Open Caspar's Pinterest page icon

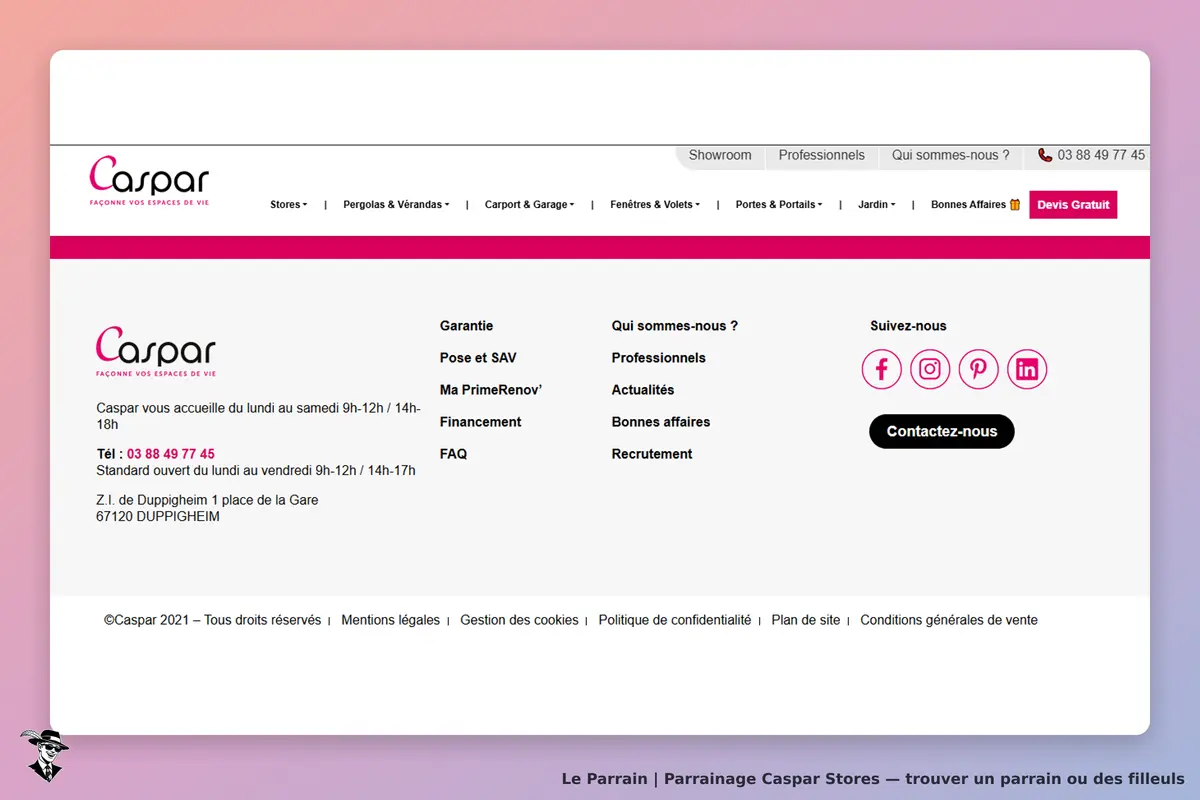pyautogui.click(x=979, y=369)
